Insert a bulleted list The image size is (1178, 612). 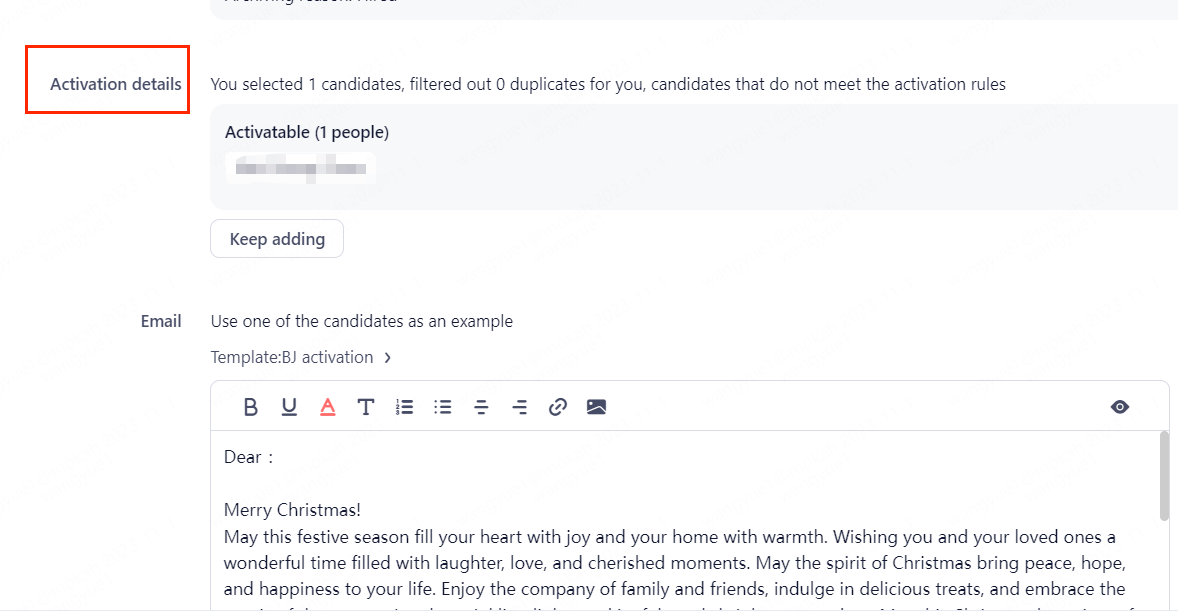pos(443,407)
